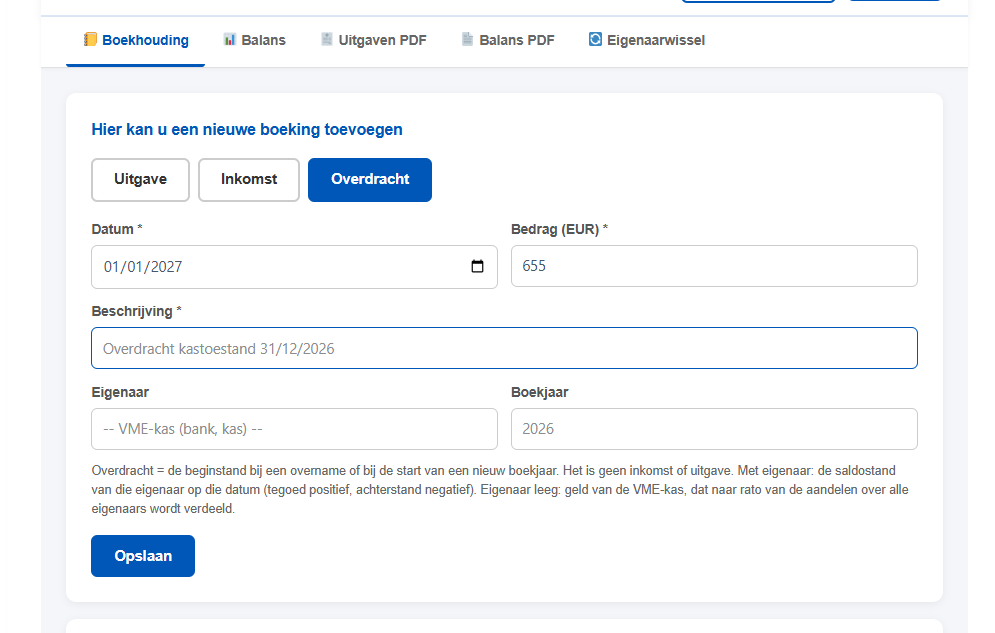Screen dimensions: 995x633
Task: Click the 'Datum *' field label
Action: coord(117,229)
